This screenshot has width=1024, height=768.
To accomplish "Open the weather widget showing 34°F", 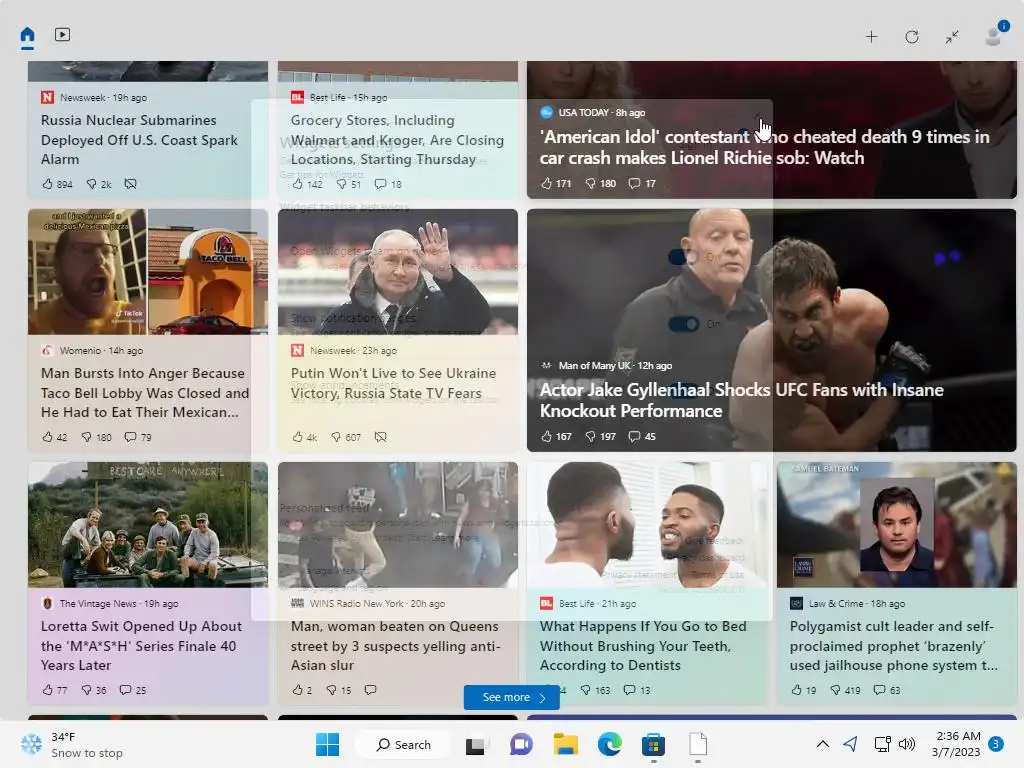I will pyautogui.click(x=72, y=744).
